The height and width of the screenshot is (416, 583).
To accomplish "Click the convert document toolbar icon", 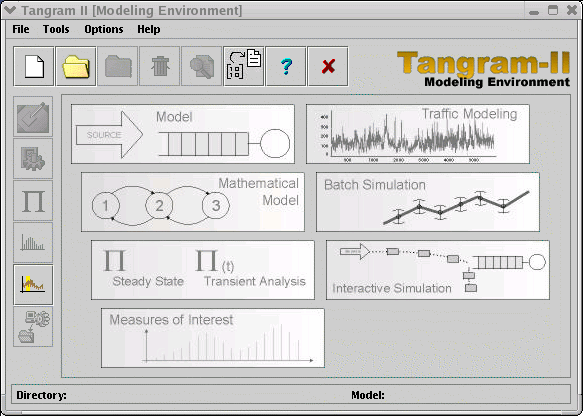I will [244, 67].
